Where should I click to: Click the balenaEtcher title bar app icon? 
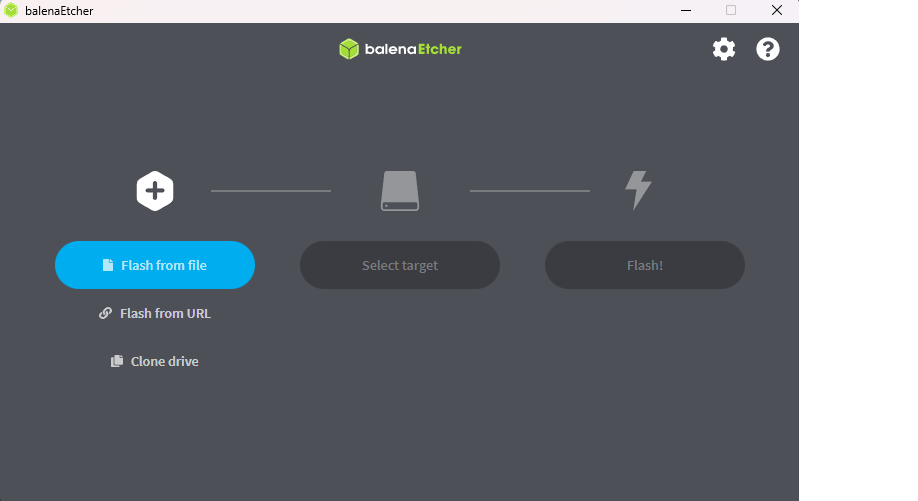[11, 11]
